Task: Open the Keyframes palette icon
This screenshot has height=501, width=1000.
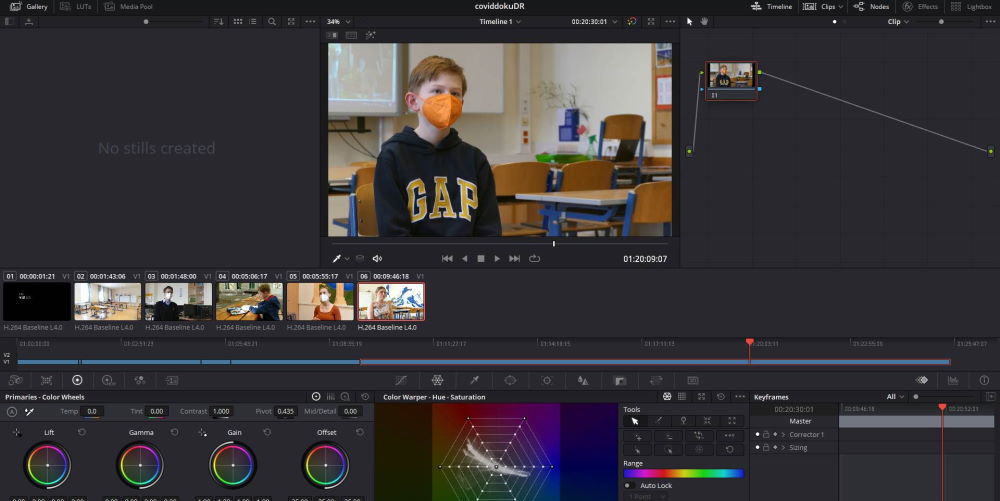Action: [x=922, y=381]
